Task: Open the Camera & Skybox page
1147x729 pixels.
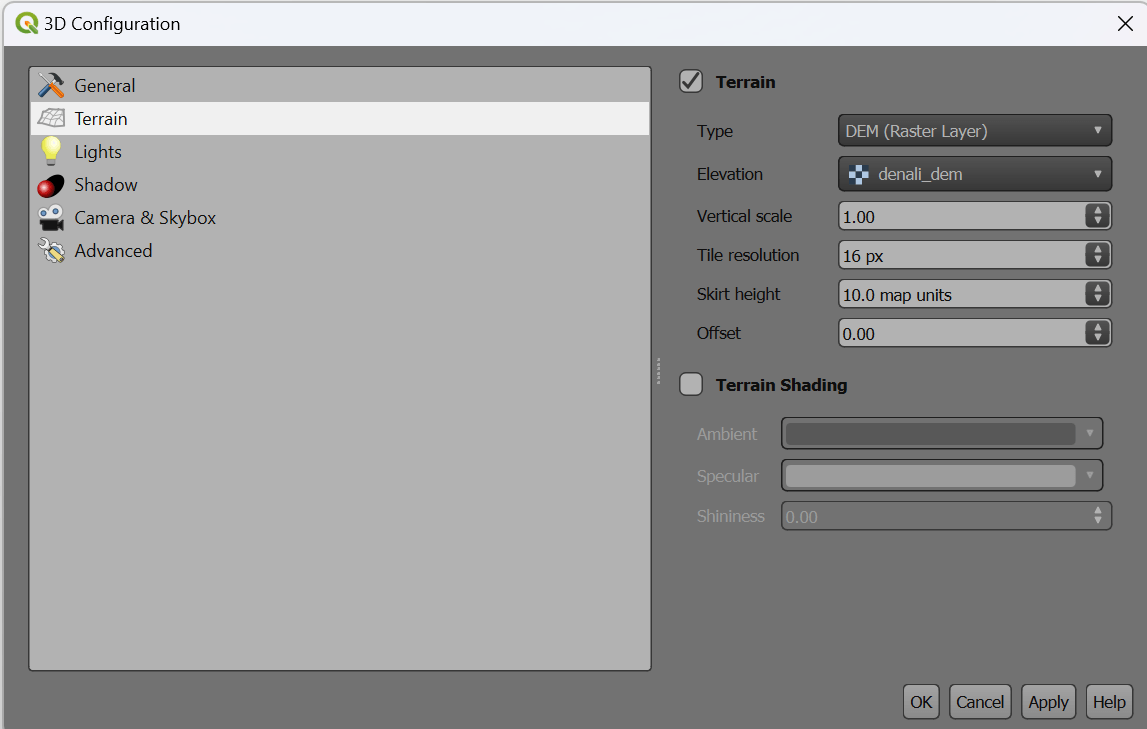Action: click(x=145, y=218)
